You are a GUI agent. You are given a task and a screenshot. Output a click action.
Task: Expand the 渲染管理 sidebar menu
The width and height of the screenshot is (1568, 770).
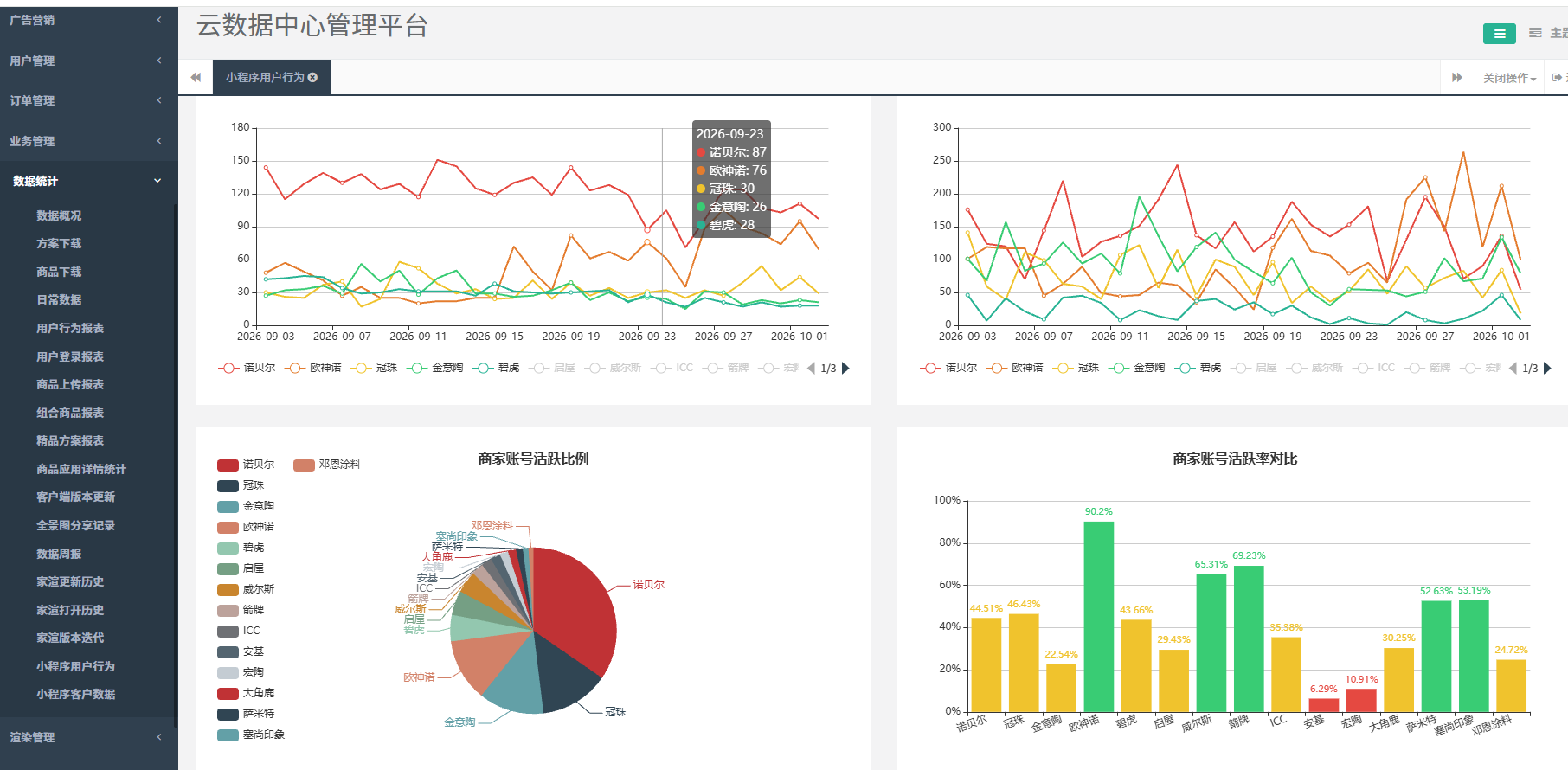coord(88,737)
